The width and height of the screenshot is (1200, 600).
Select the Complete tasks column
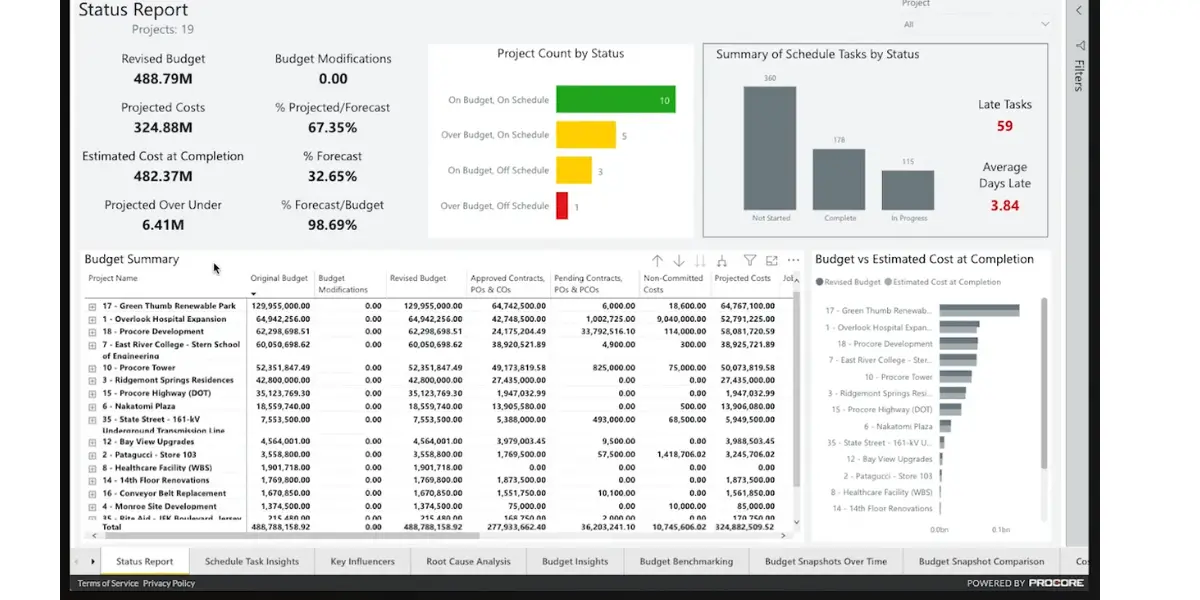(838, 179)
